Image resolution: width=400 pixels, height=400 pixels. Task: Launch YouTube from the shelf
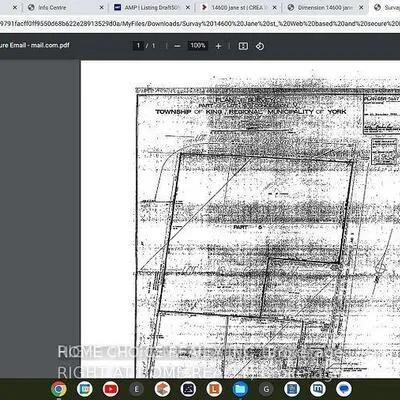pyautogui.click(x=110, y=389)
